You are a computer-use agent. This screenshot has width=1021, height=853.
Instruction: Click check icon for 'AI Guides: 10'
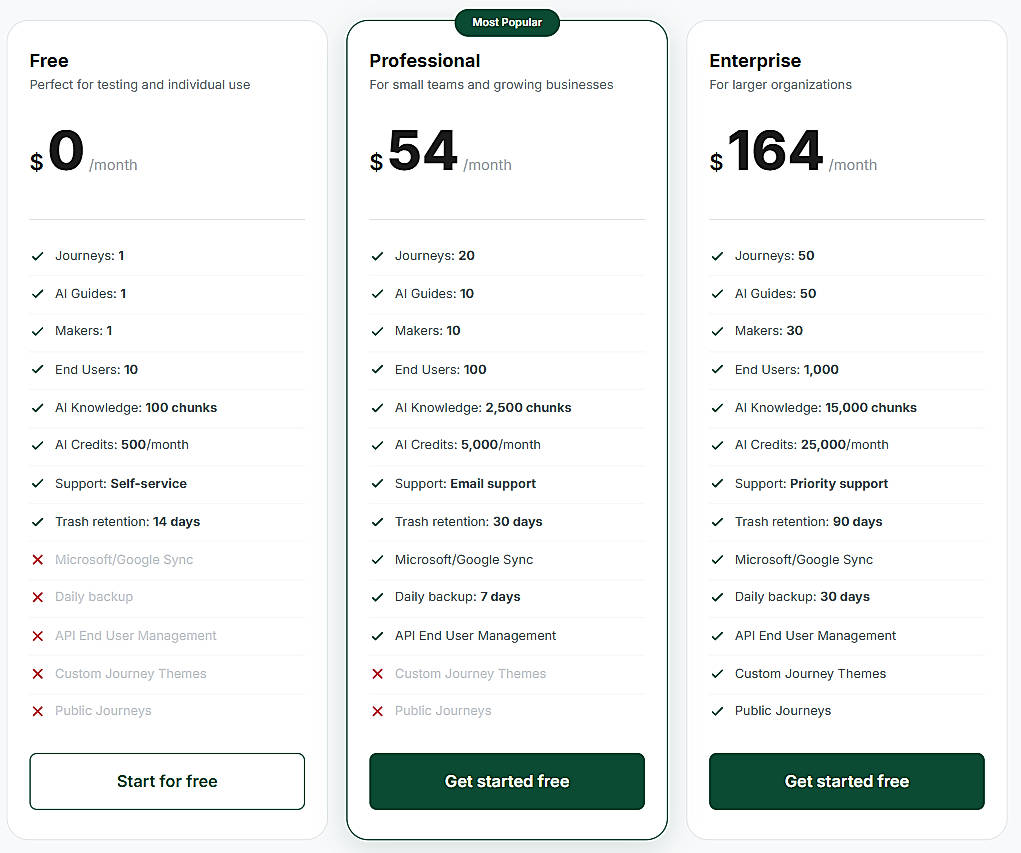378,294
